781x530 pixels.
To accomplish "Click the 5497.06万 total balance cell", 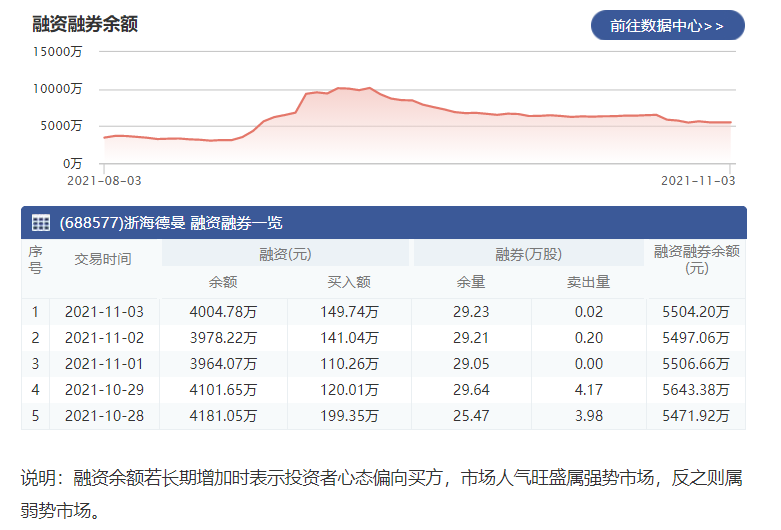I will (x=696, y=338).
